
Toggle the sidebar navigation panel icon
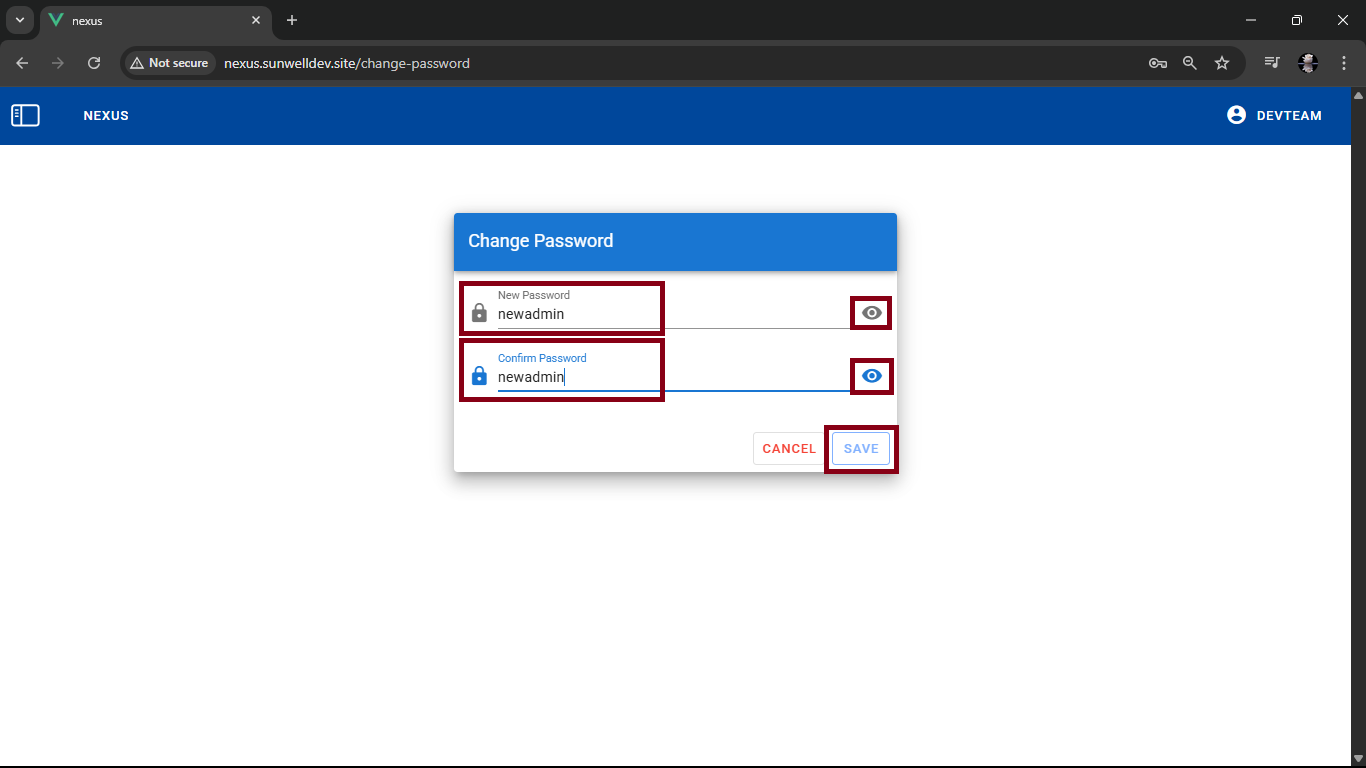coord(25,116)
